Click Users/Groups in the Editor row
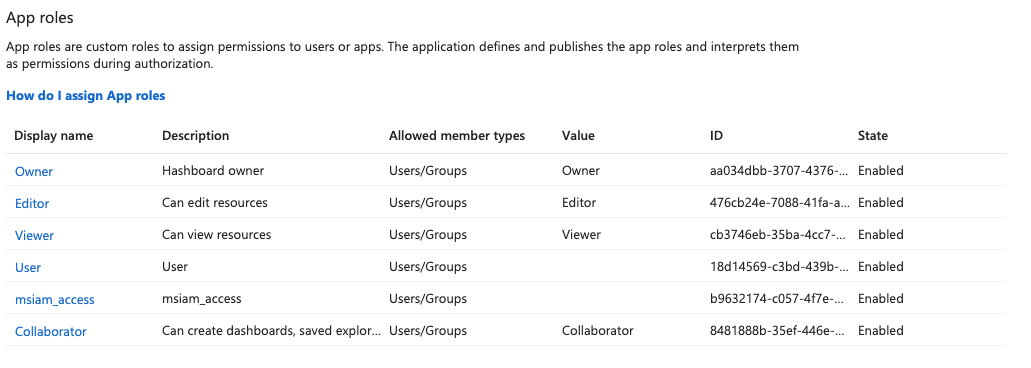This screenshot has height=368, width=1031. point(427,203)
